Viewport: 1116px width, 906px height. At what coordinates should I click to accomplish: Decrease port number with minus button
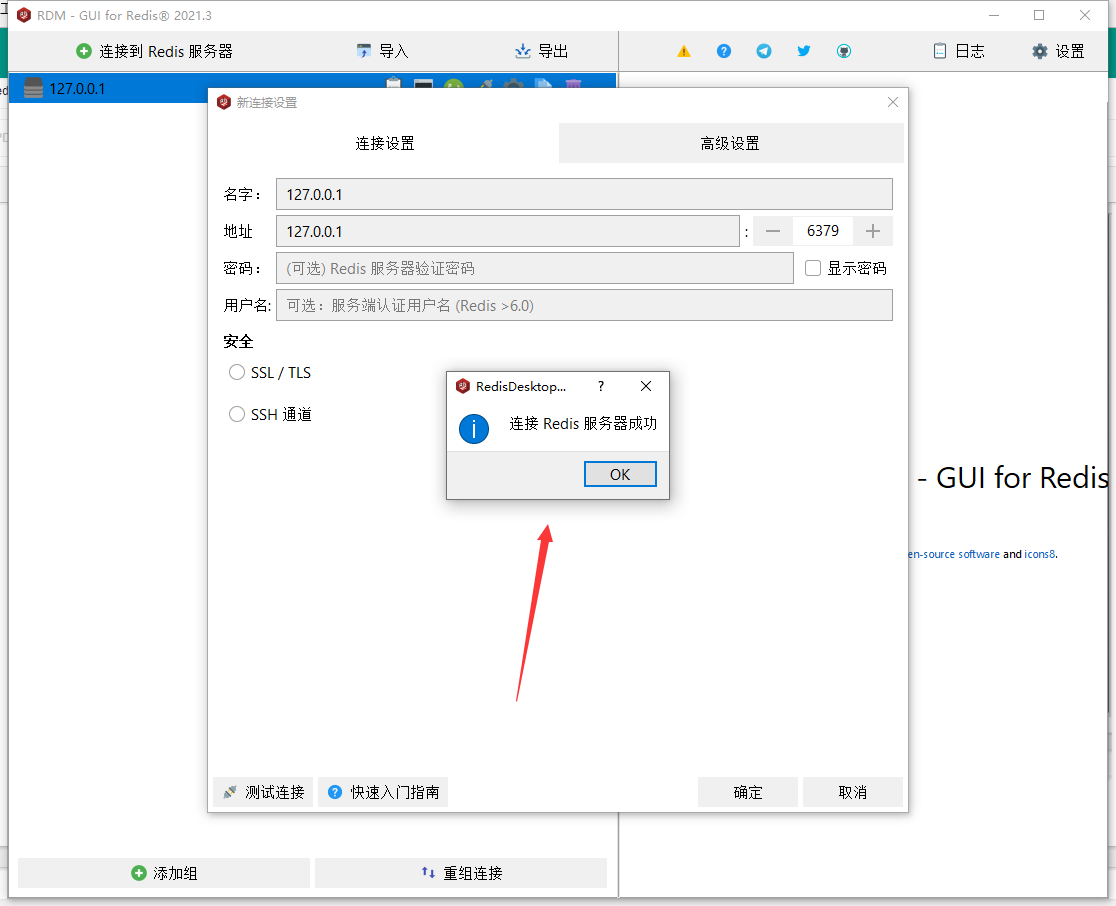pos(772,231)
